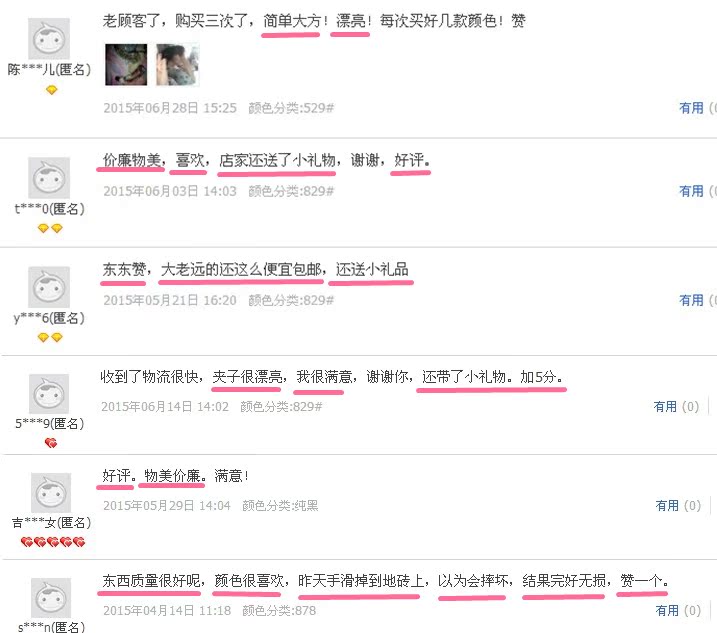Click avatar icon of reviewer s***n
The image size is (717, 633).
pyautogui.click(x=51, y=598)
